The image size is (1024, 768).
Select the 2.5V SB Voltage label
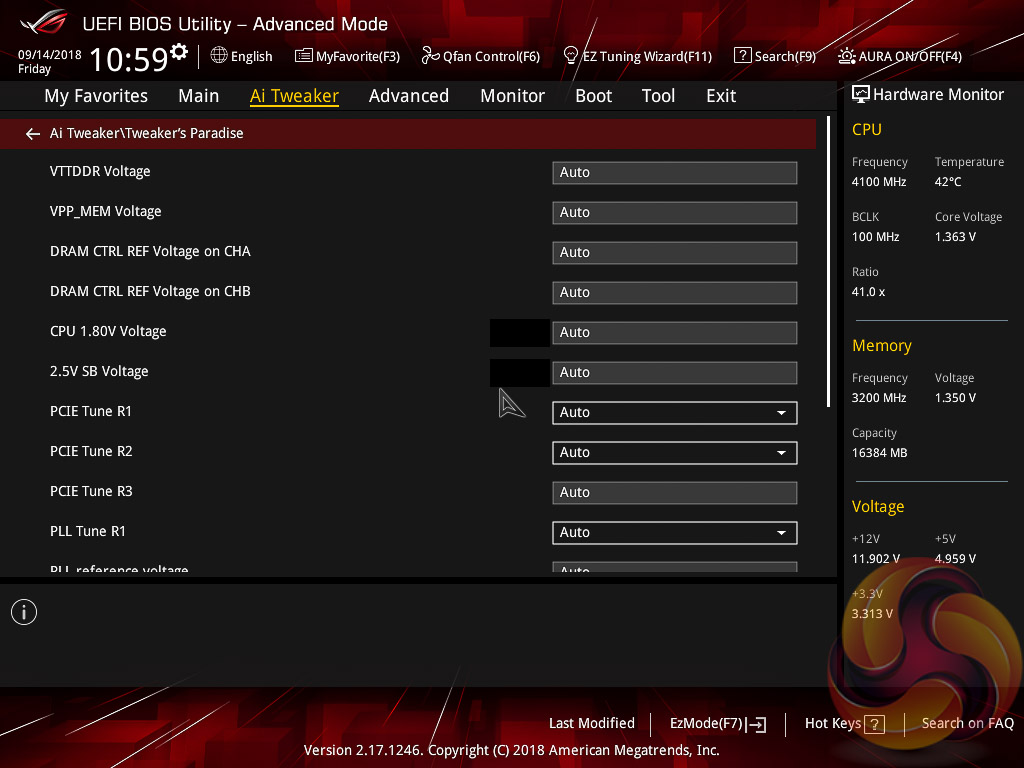99,372
